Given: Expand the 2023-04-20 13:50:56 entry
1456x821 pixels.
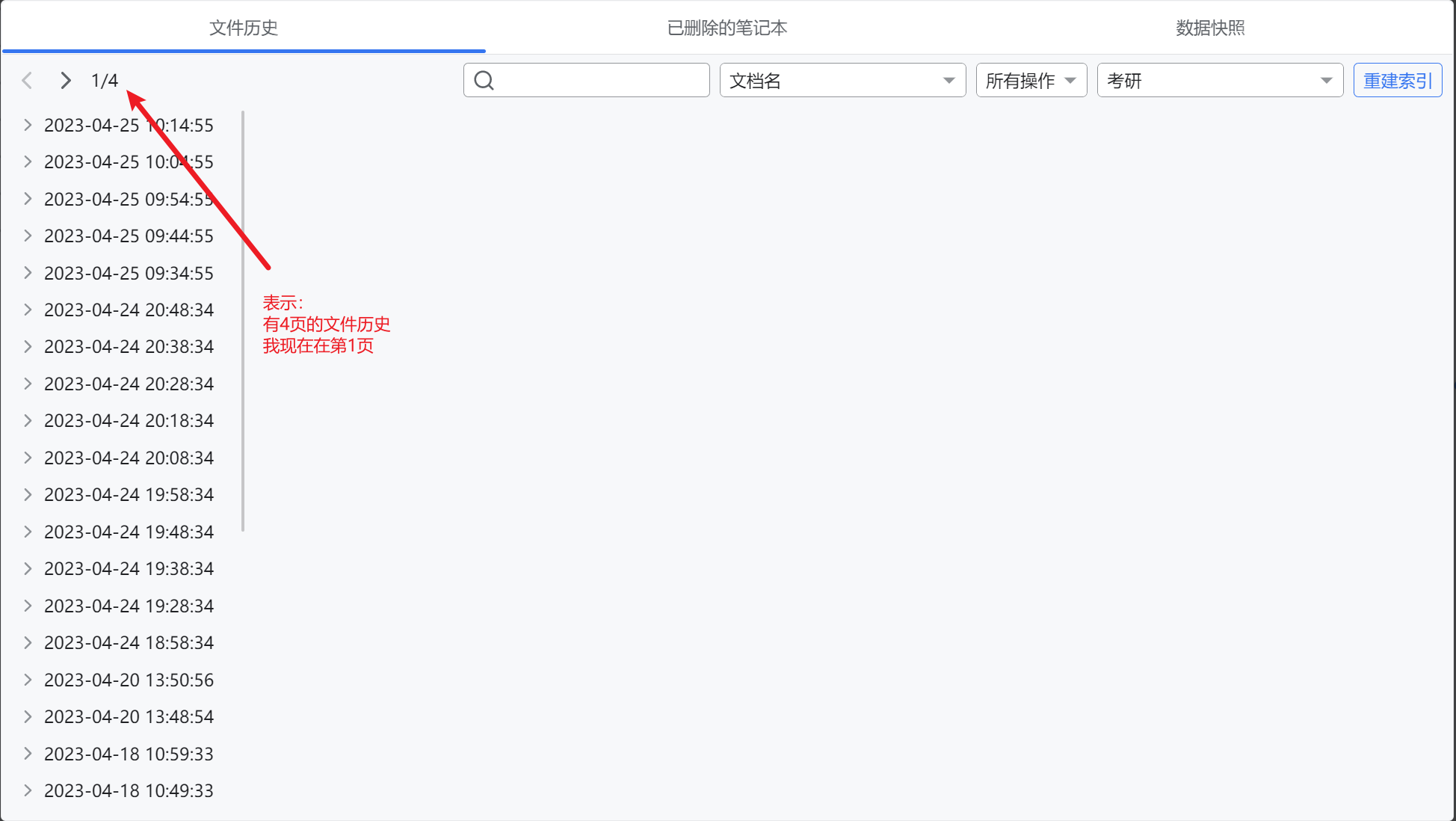Looking at the screenshot, I should (28, 680).
